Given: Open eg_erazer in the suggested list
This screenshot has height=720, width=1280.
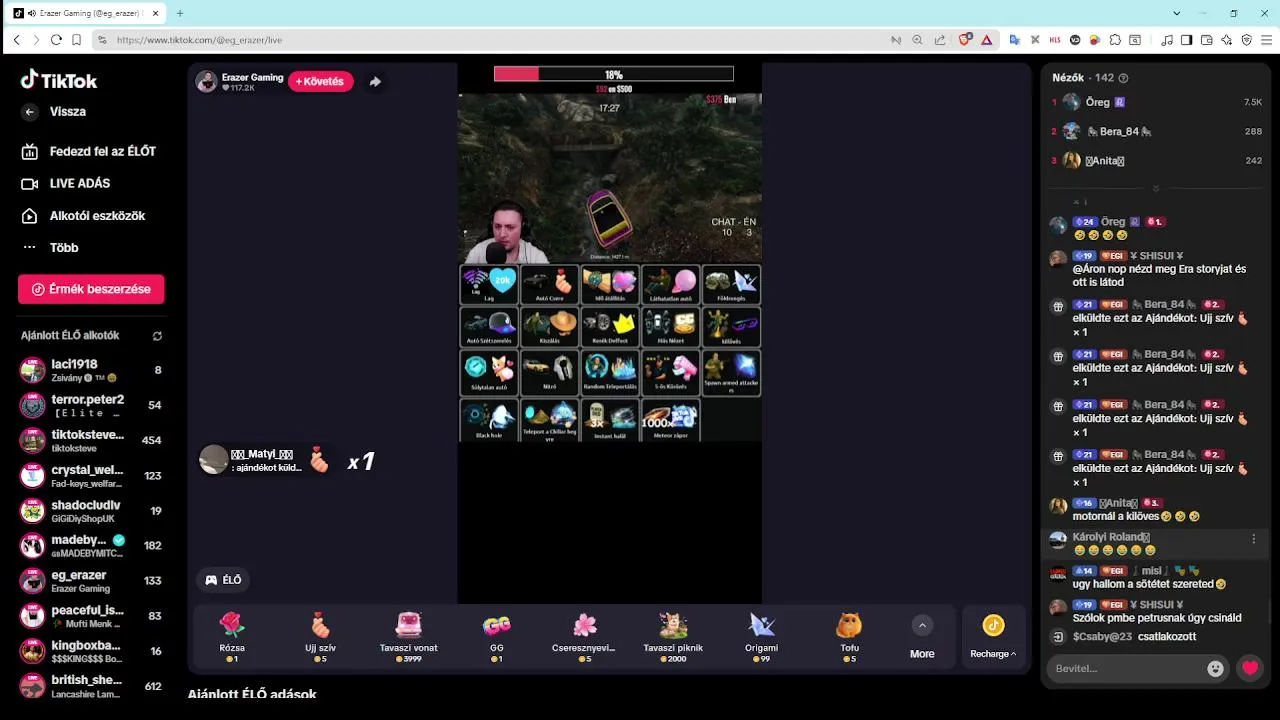Looking at the screenshot, I should 91,580.
